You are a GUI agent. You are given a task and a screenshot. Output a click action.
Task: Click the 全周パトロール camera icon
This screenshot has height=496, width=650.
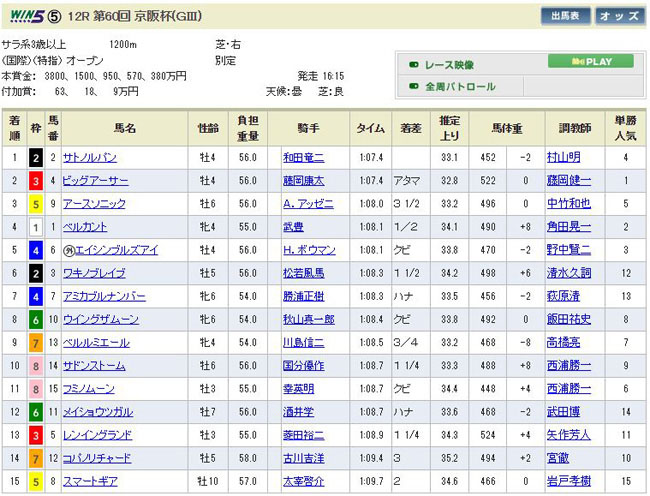pos(413,87)
